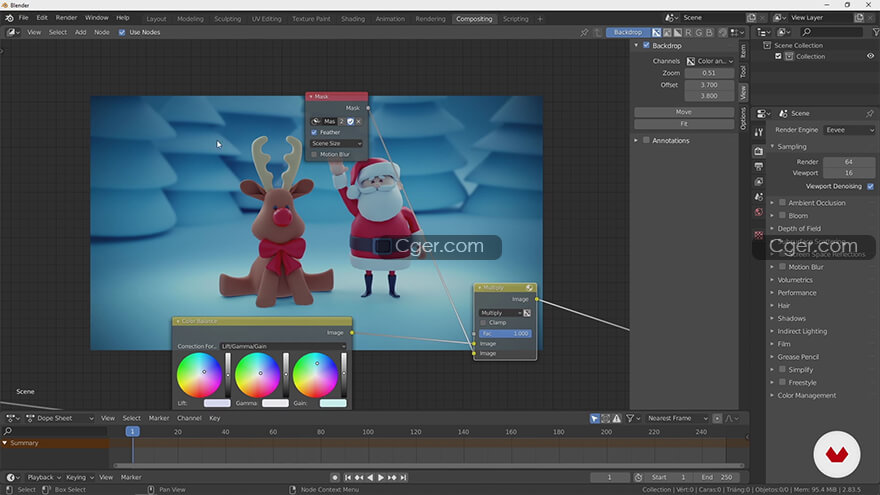Show Color and Alpha backdrop channel
The image size is (880, 495).
[656, 33]
